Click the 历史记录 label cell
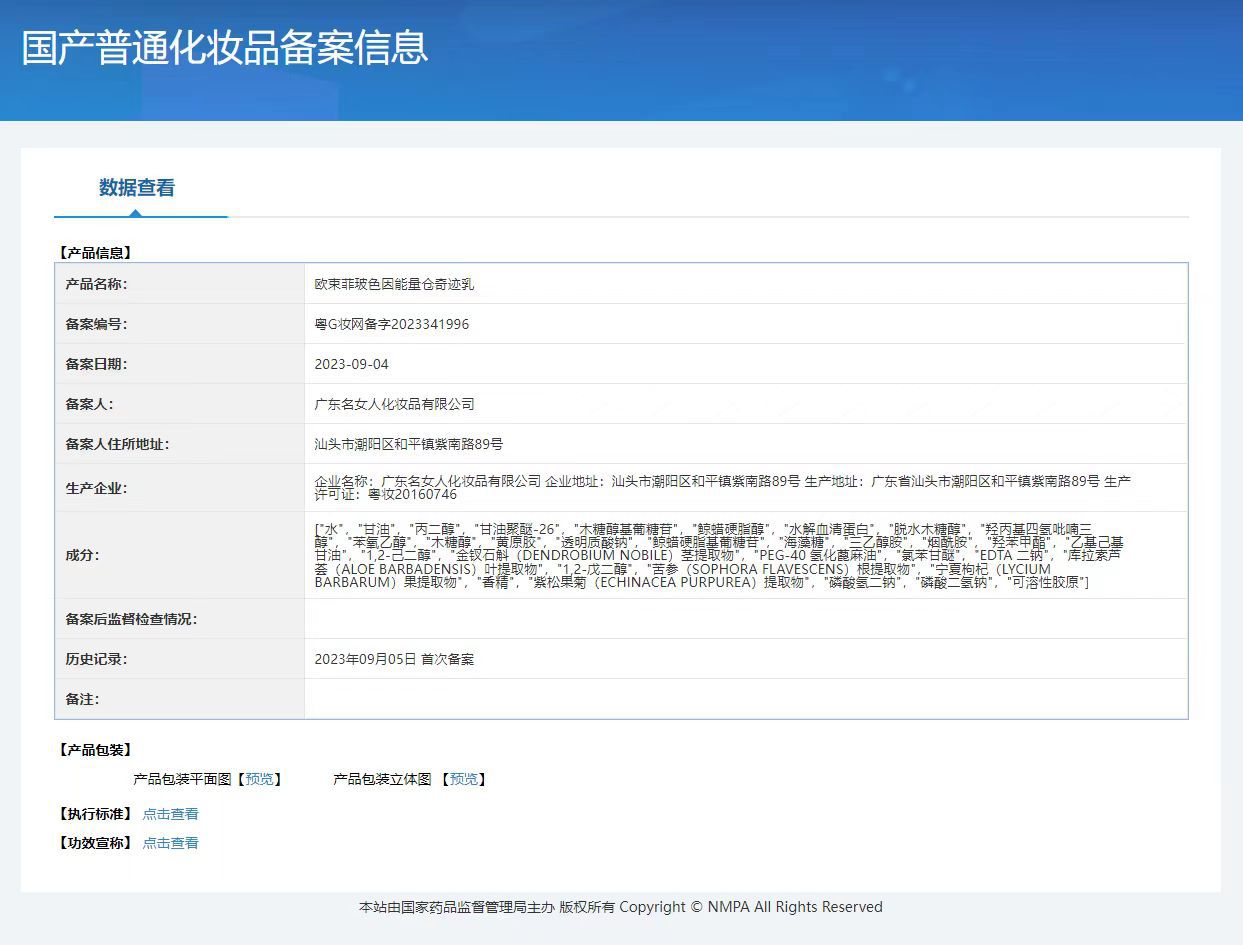 coord(180,659)
